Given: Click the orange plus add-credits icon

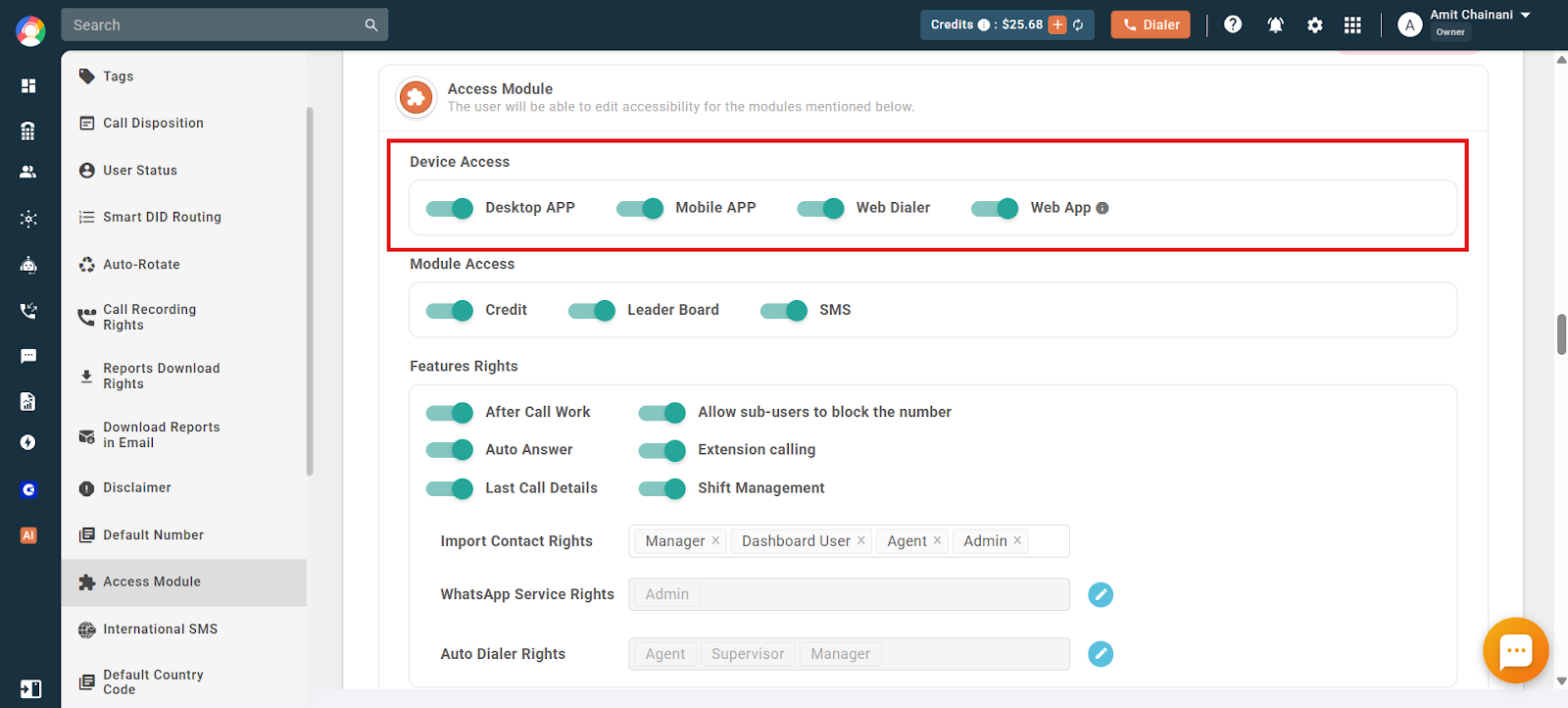Looking at the screenshot, I should [x=1058, y=25].
